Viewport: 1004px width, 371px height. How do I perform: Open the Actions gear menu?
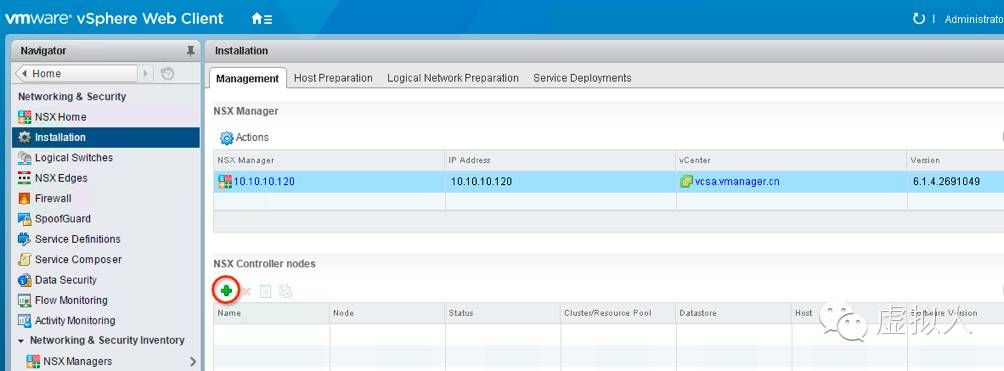pyautogui.click(x=245, y=137)
